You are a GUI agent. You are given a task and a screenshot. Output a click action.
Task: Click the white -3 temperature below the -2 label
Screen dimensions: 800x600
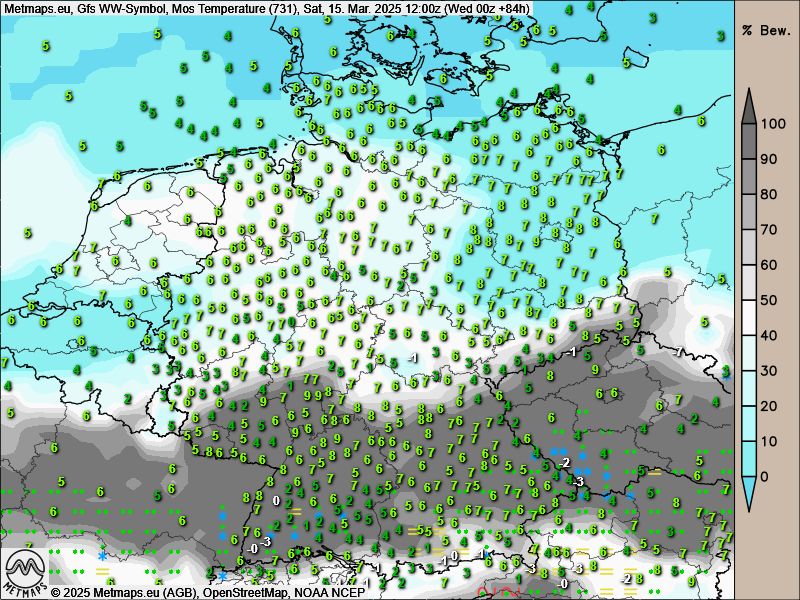[578, 482]
